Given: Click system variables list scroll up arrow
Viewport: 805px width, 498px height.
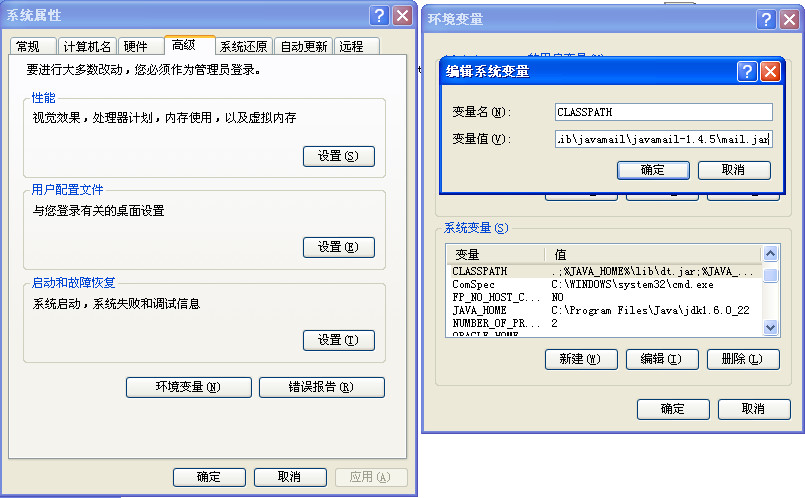Looking at the screenshot, I should [x=770, y=254].
